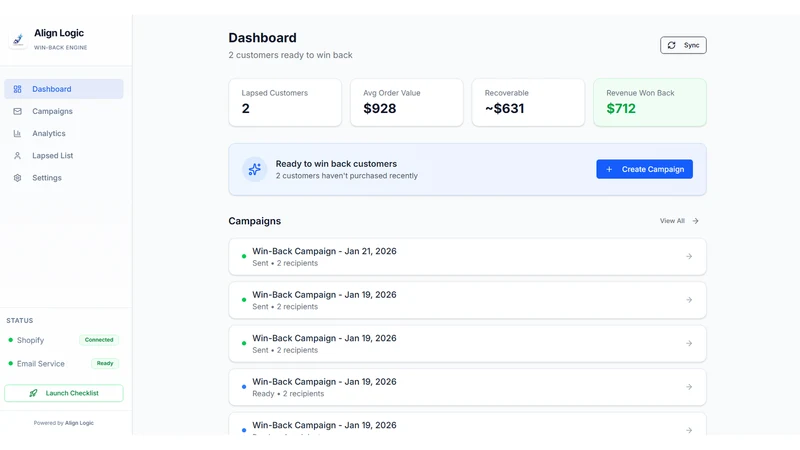800x450 pixels.
Task: Click the Ready badge for Email Service
Action: [105, 363]
